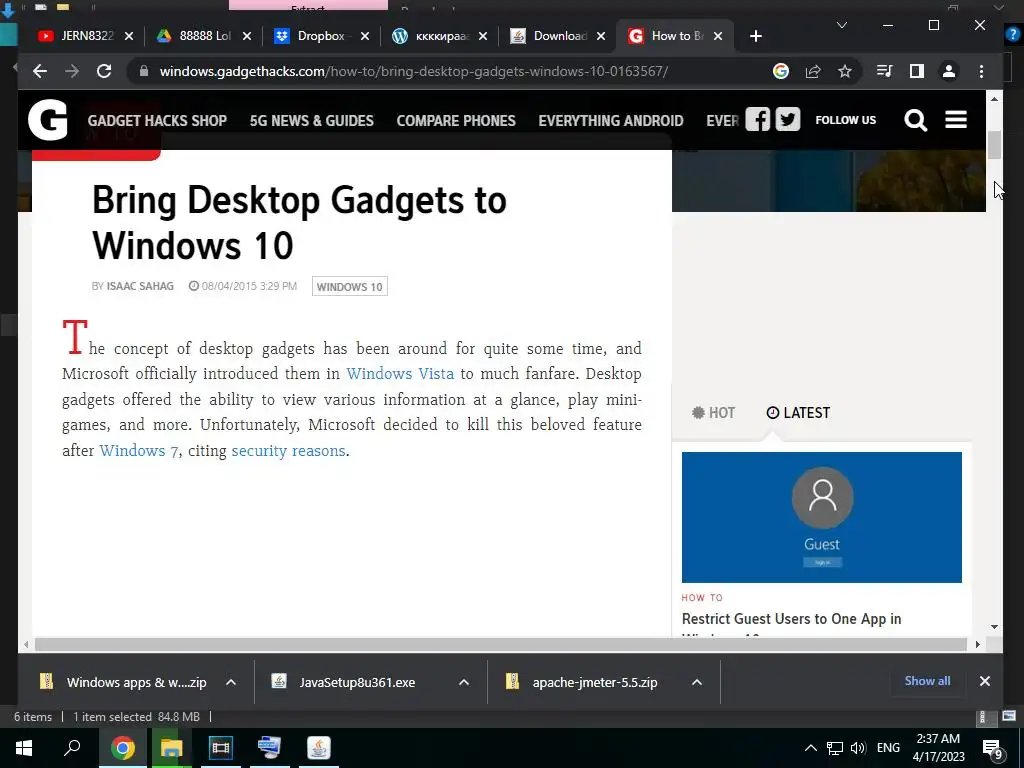Click the ENG language indicator
Viewport: 1024px width, 768px height.
[888, 748]
